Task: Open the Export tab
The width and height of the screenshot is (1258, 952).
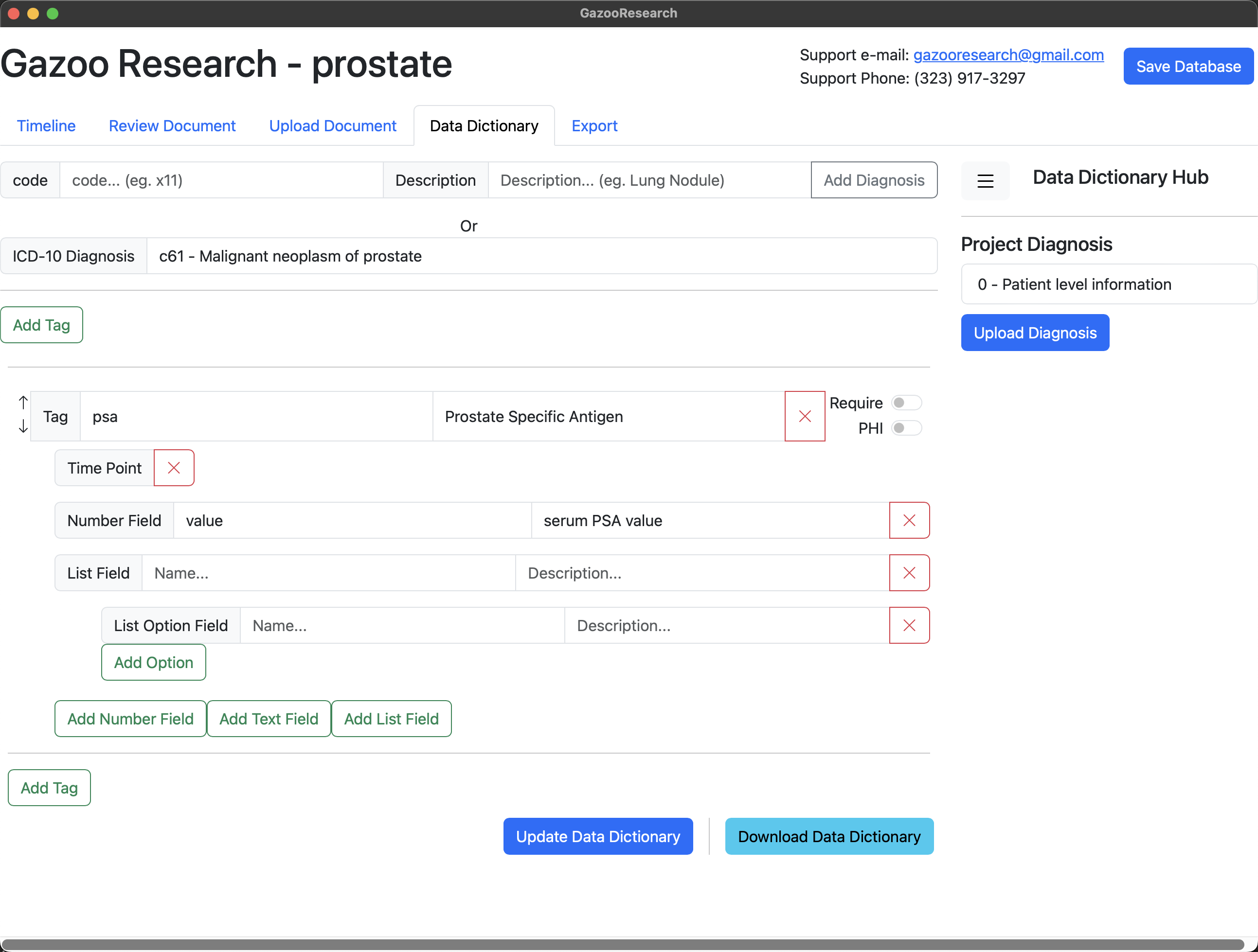Action: 594,125
